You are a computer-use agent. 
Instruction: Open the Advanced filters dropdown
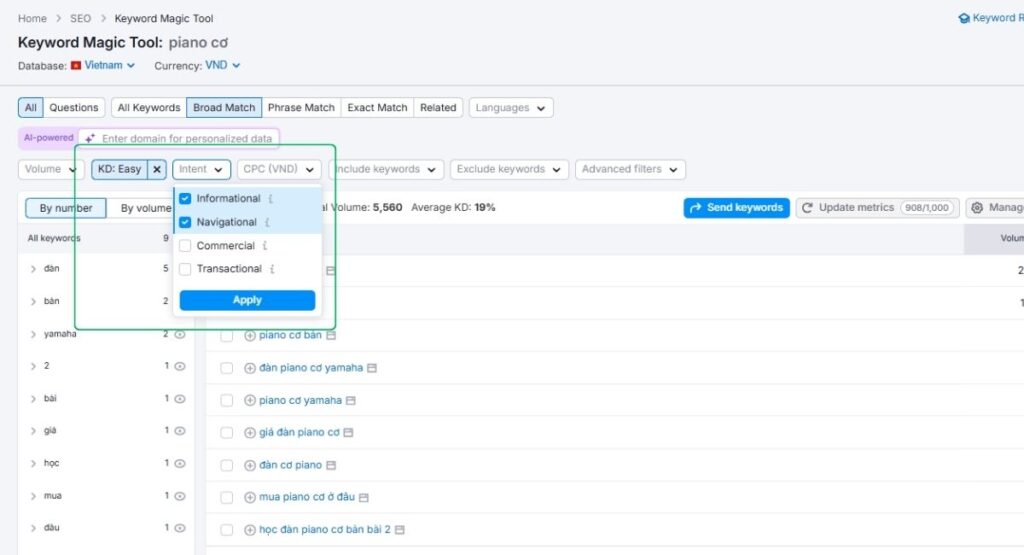pos(630,169)
